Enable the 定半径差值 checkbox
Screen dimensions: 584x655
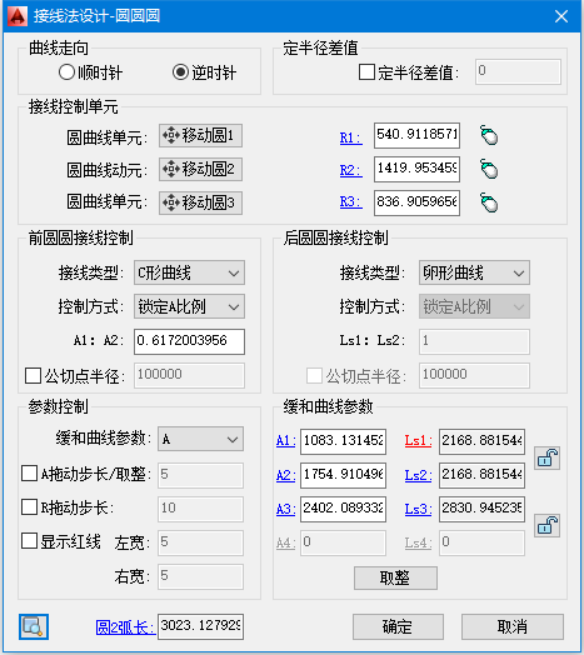pyautogui.click(x=367, y=72)
